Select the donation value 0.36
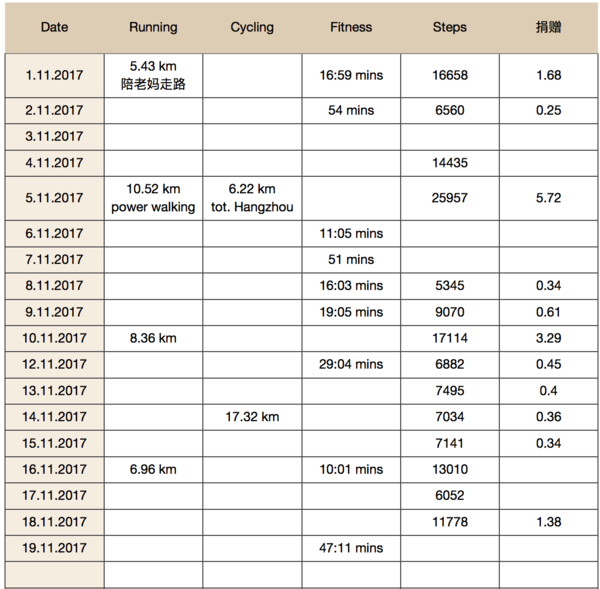This screenshot has width=600, height=589. [548, 417]
